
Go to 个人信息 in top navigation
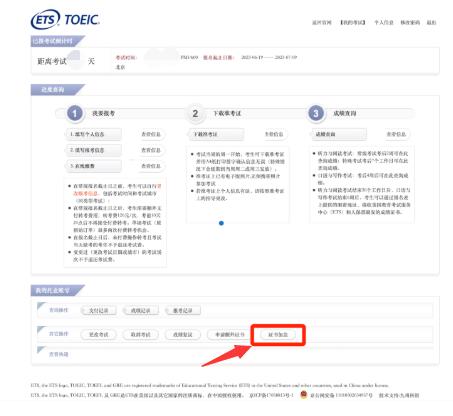click(x=384, y=22)
